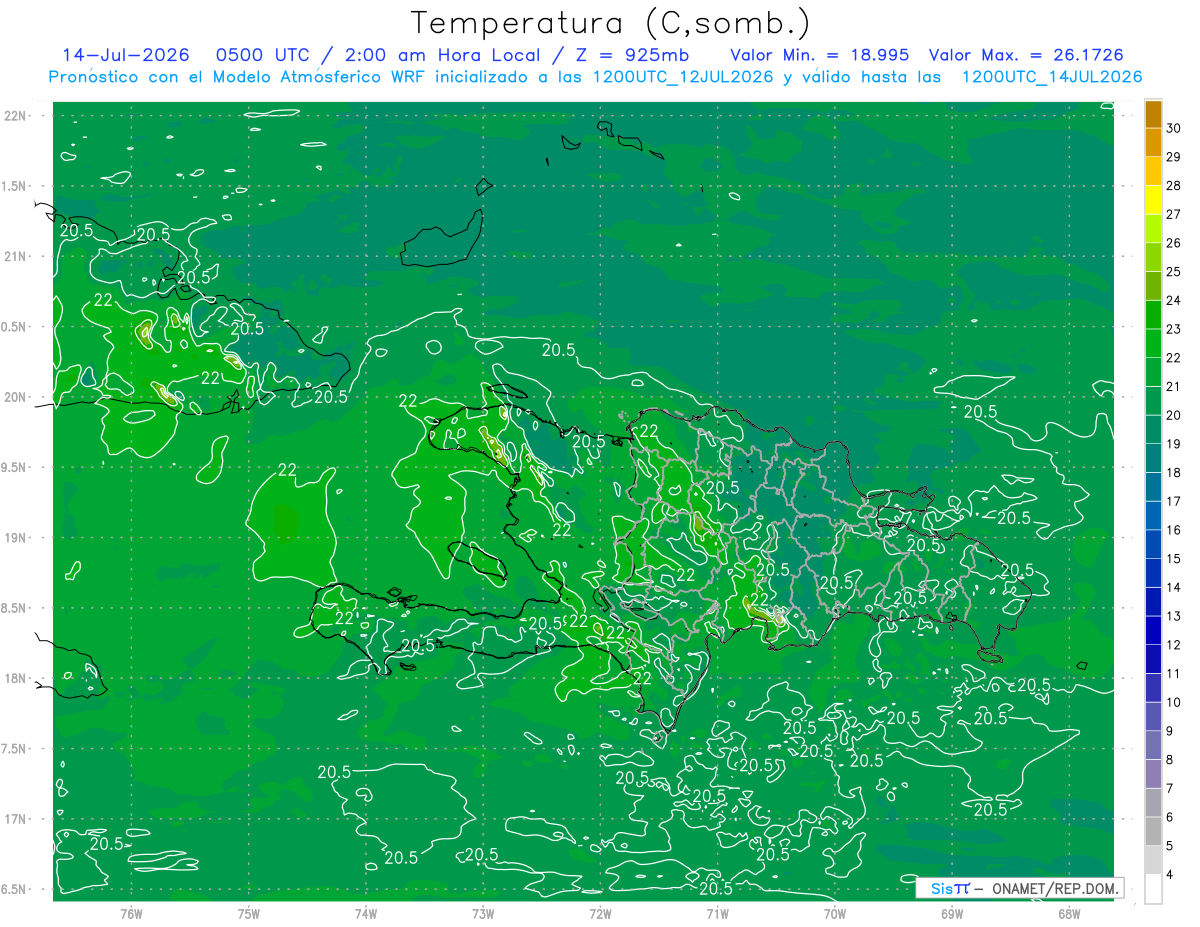The width and height of the screenshot is (1200, 927).
Task: Click the 18N latitude axis label
Action: coord(15,679)
